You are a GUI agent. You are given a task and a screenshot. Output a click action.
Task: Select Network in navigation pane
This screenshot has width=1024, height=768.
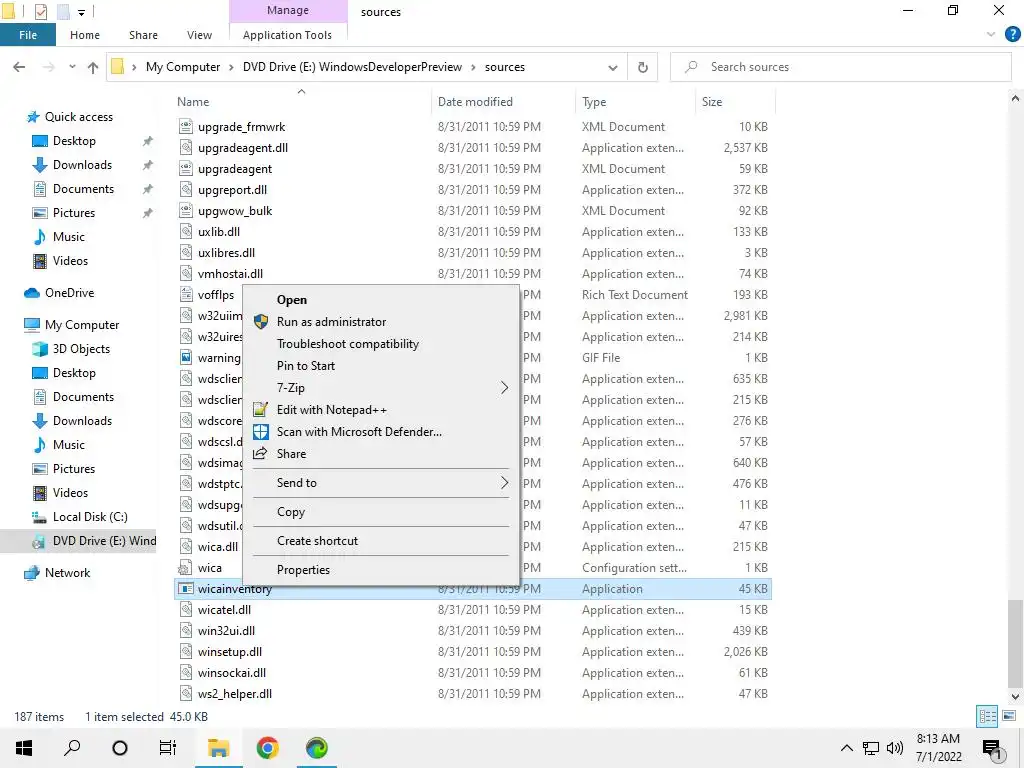[67, 573]
